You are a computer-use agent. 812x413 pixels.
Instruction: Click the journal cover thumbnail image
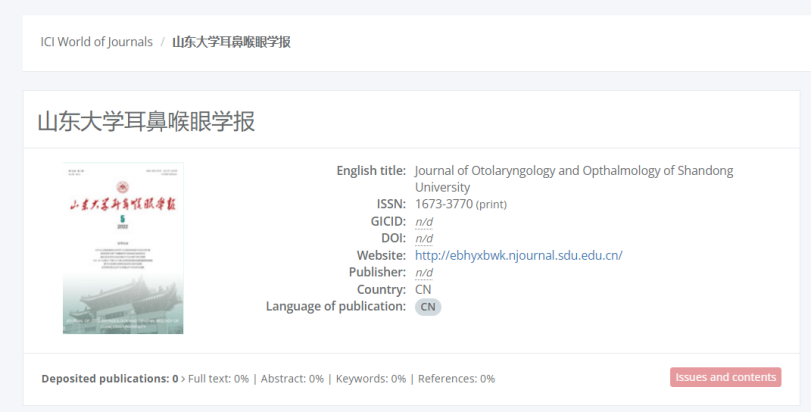[x=123, y=248]
